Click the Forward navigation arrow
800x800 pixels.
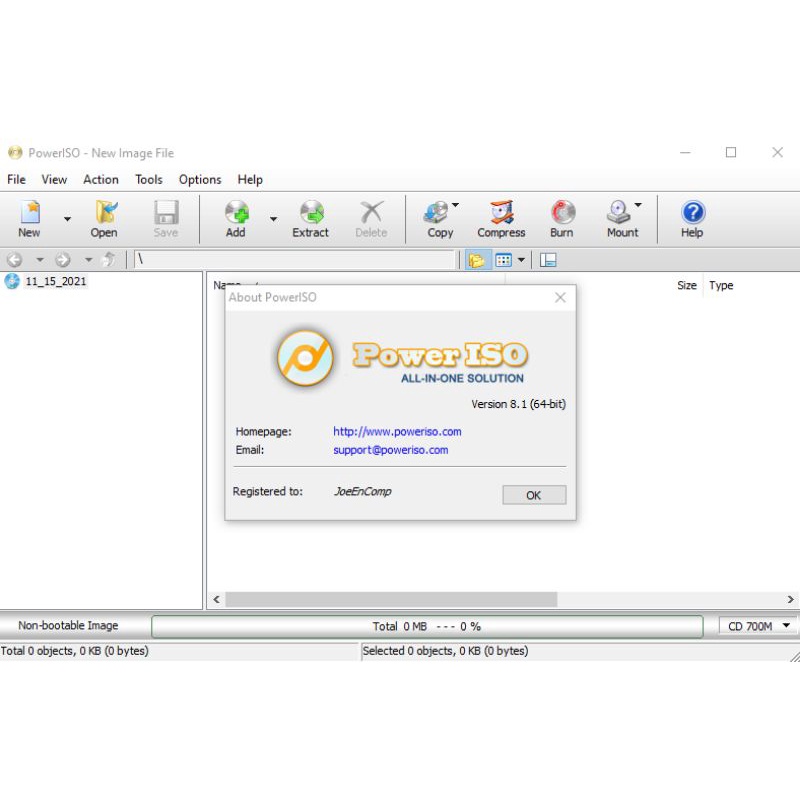pos(63,260)
